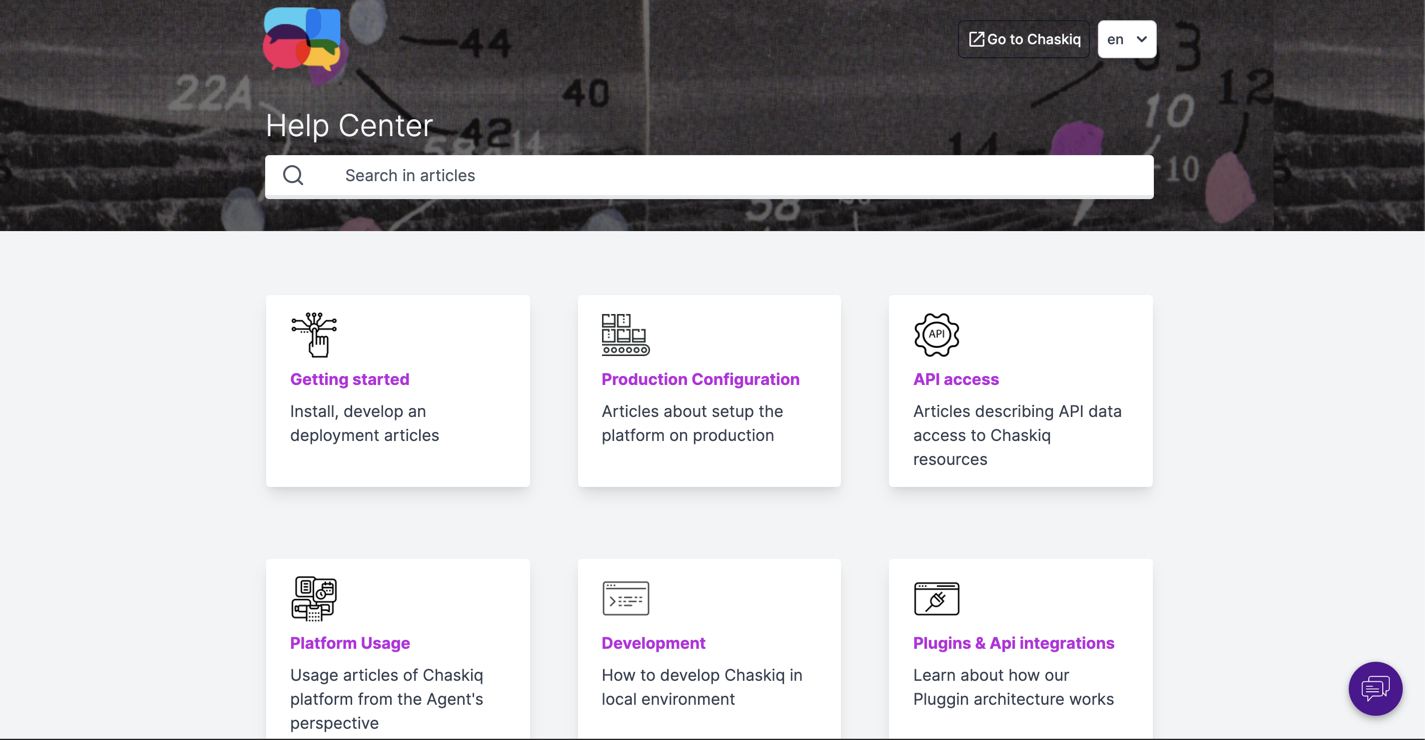1425x740 pixels.
Task: Click the API access gear icon
Action: click(937, 335)
